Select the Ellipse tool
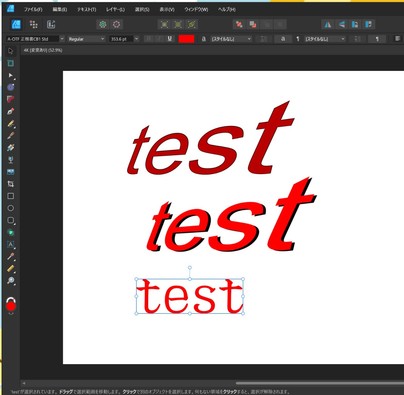The image size is (404, 395). [11, 208]
